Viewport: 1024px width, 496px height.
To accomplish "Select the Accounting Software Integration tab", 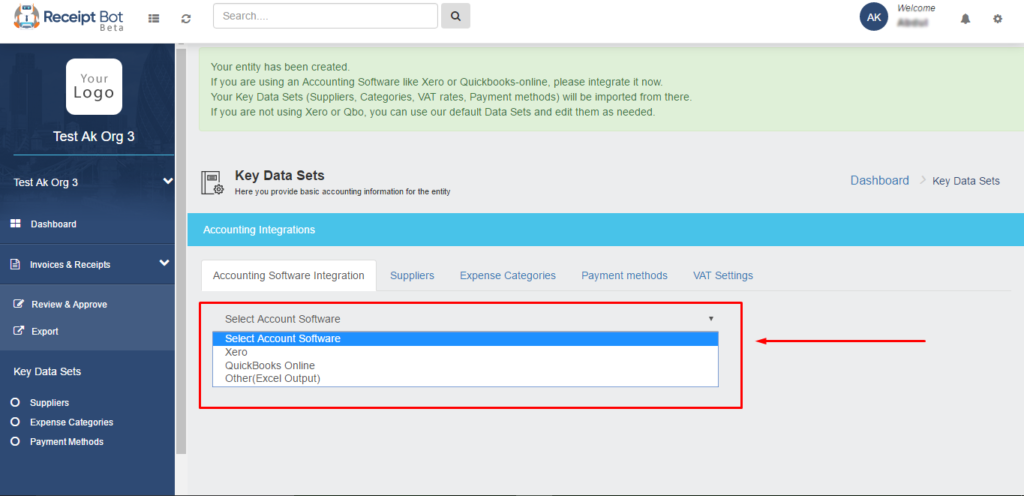I will pyautogui.click(x=289, y=275).
